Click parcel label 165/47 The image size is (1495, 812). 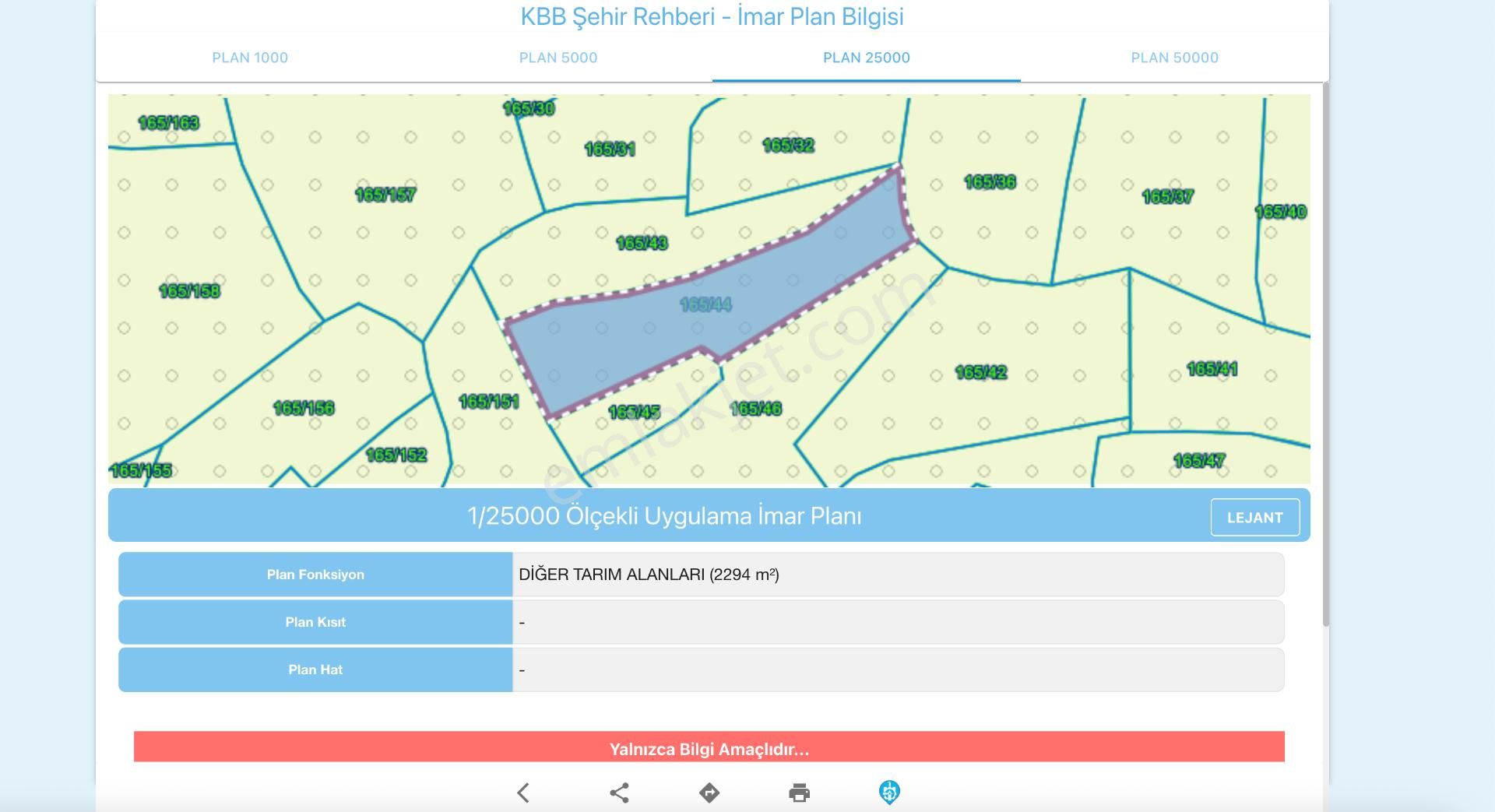click(1199, 461)
